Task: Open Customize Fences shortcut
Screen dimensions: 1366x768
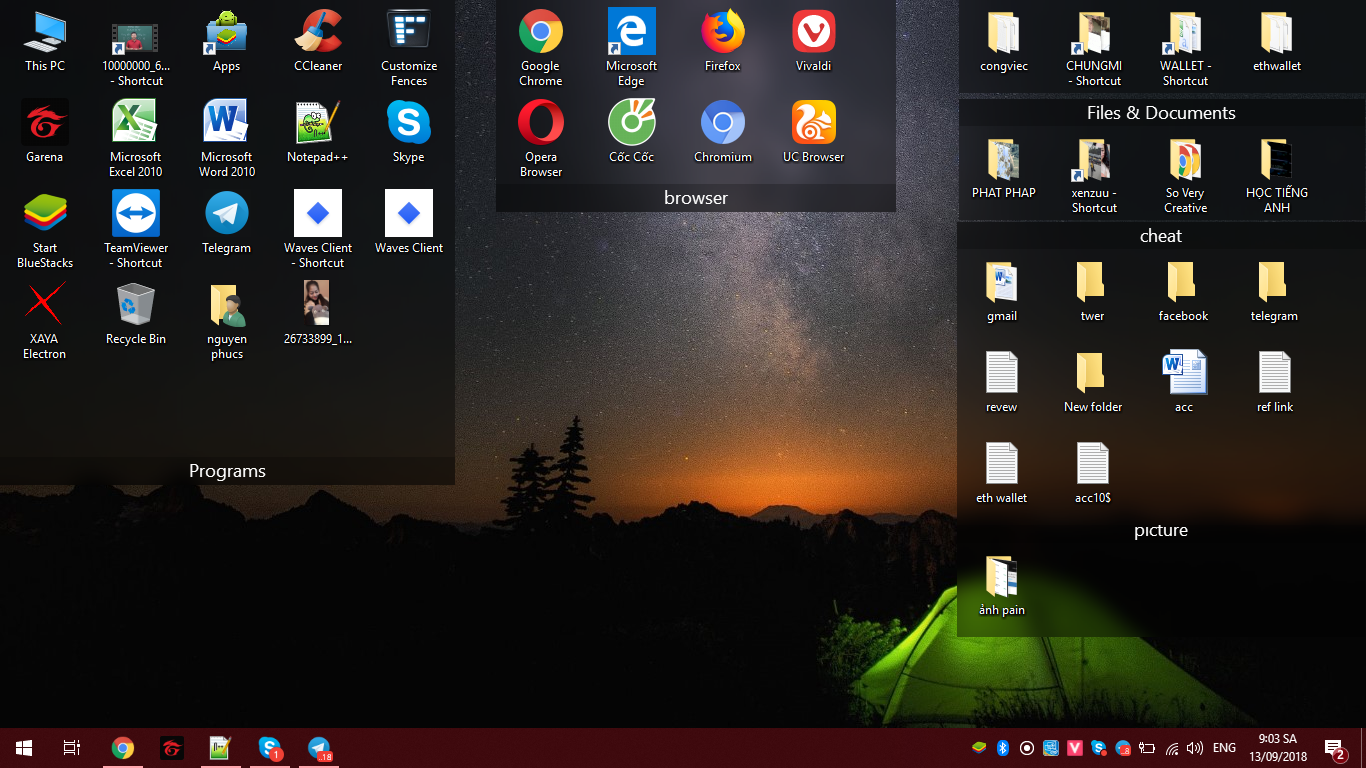Action: point(409,48)
